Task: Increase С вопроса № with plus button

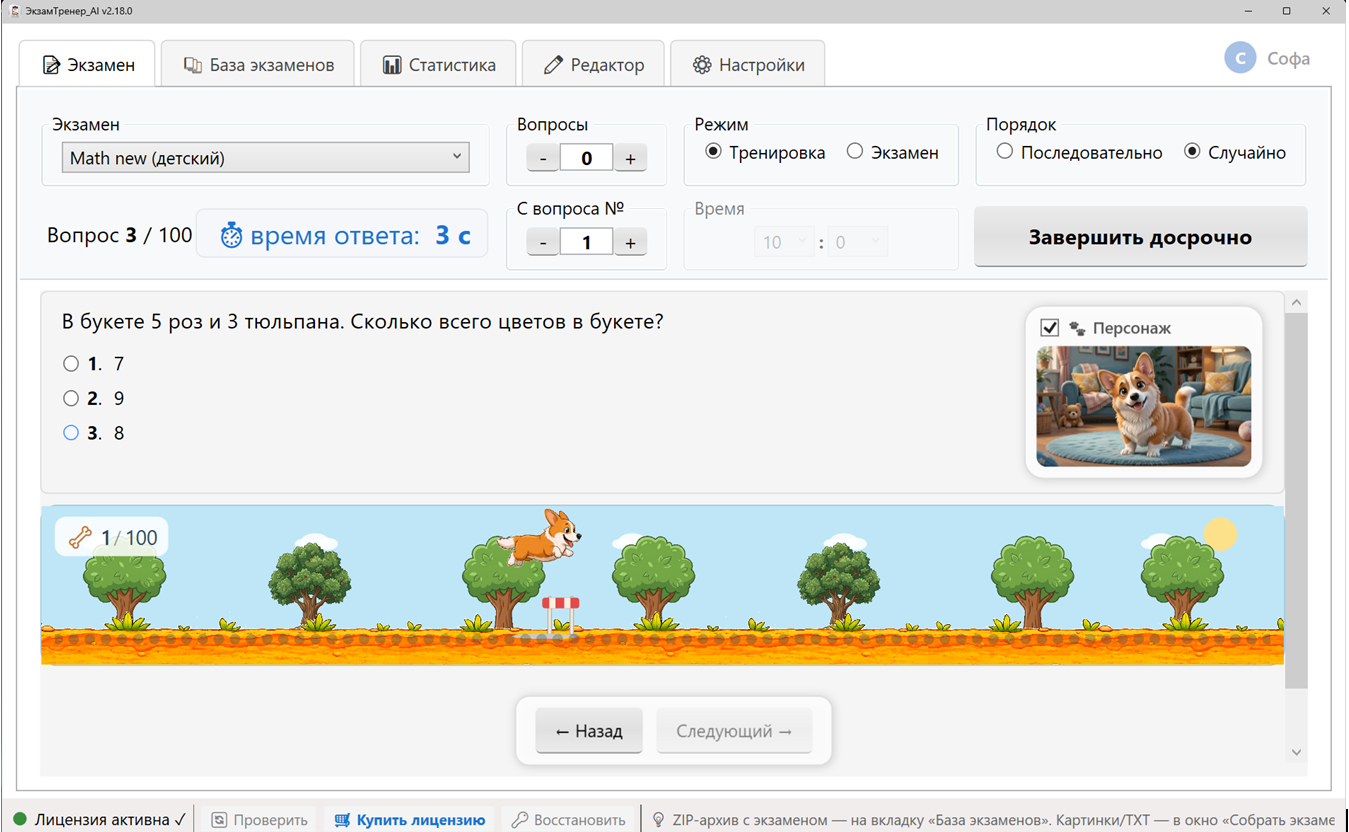Action: (x=630, y=242)
